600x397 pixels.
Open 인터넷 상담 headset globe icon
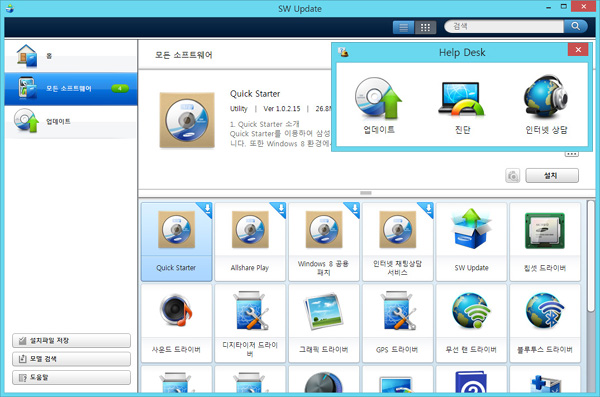click(546, 96)
